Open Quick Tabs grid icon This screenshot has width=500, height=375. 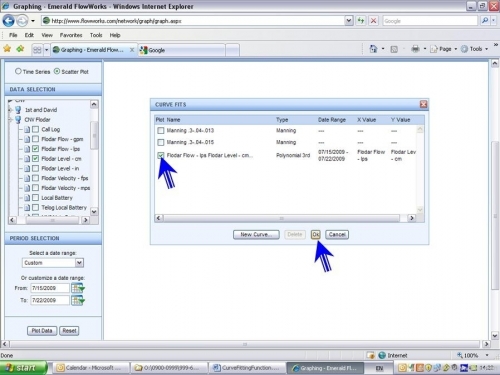pos(37,50)
